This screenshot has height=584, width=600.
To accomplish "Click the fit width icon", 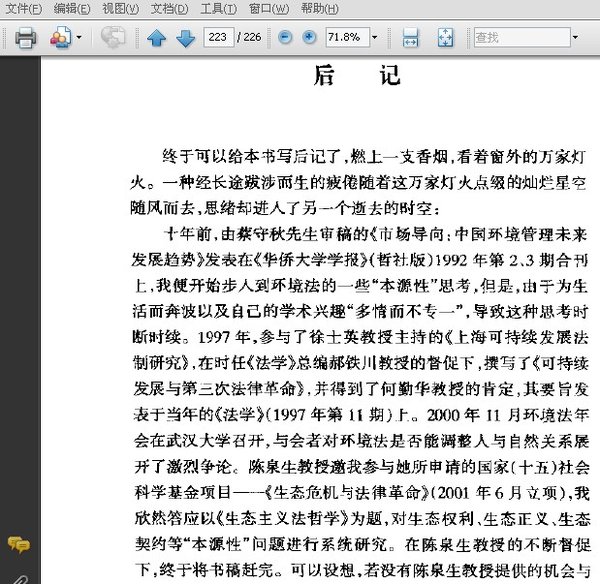I will coord(411,38).
